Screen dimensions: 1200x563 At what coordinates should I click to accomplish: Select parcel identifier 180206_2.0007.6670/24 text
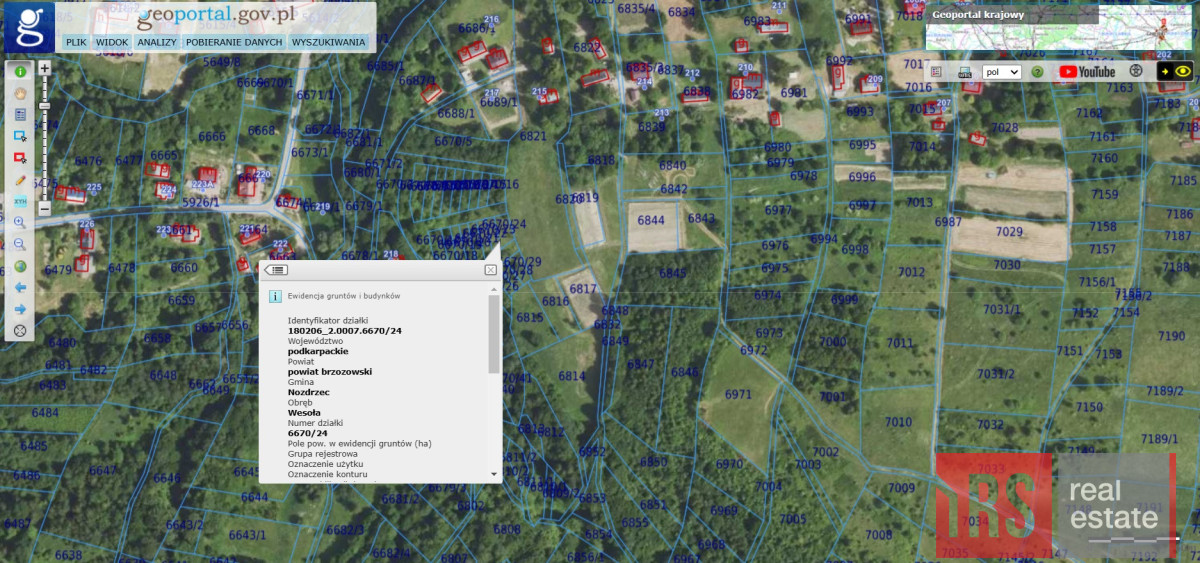coord(345,330)
